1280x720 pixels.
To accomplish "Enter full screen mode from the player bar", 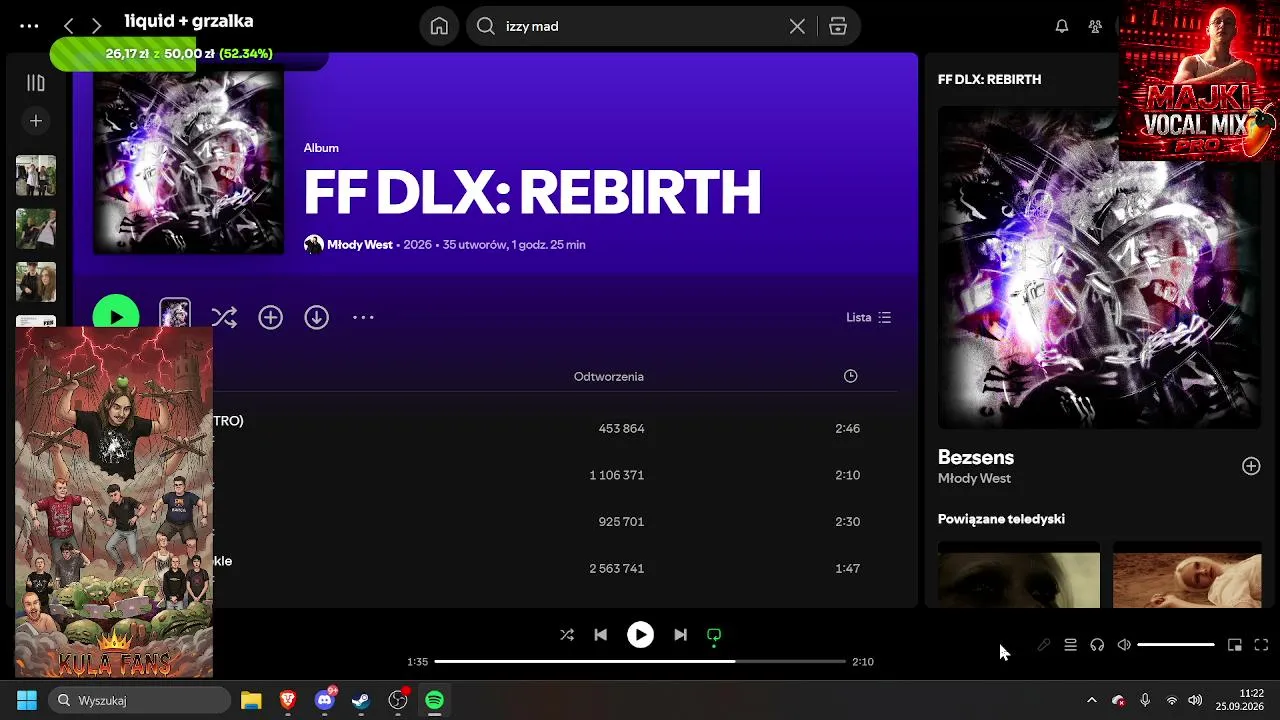I will pos(1261,645).
